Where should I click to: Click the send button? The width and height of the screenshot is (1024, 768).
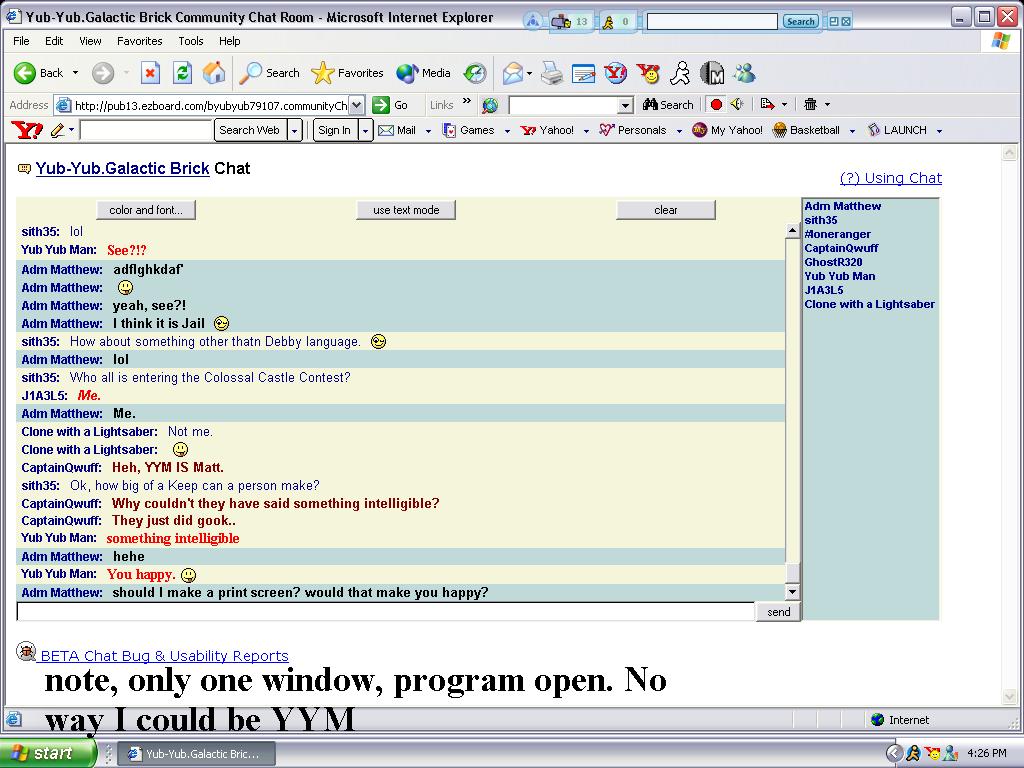point(778,612)
